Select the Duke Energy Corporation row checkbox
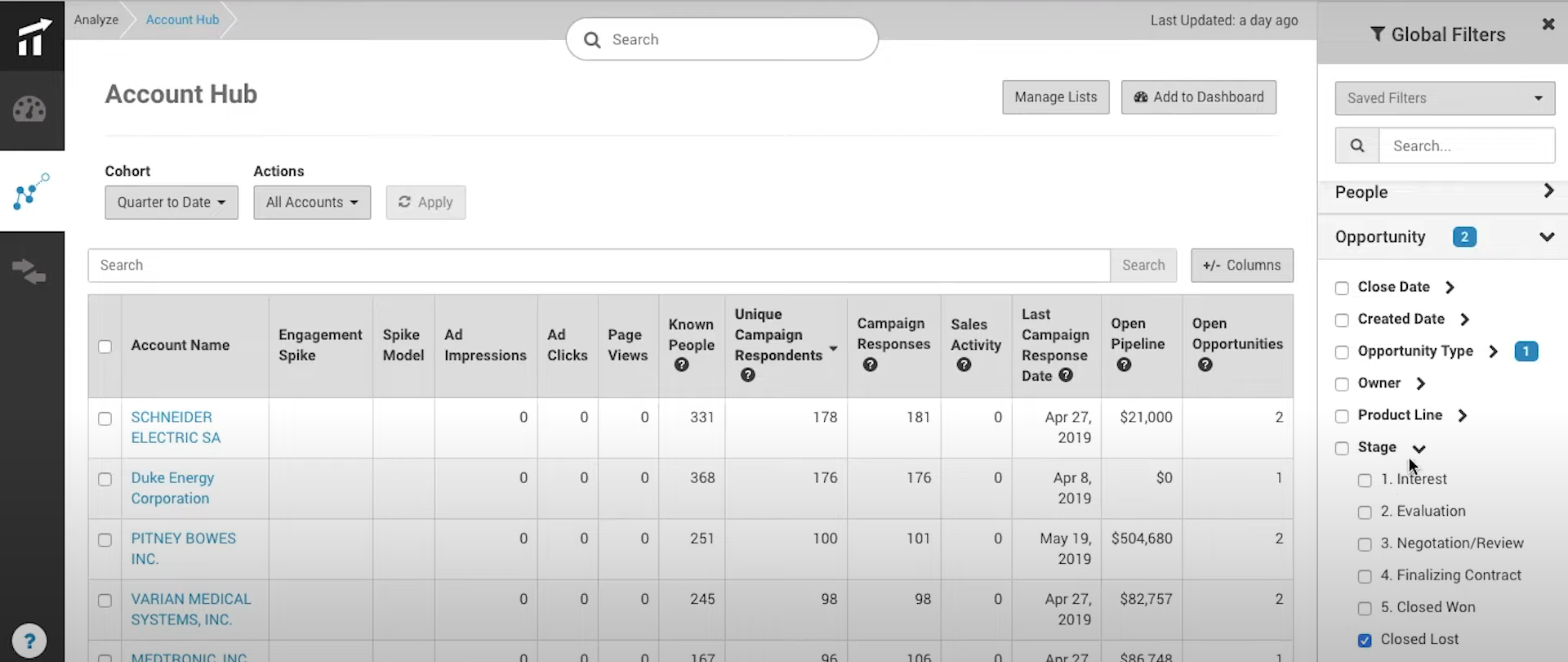This screenshot has height=662, width=1568. click(105, 479)
